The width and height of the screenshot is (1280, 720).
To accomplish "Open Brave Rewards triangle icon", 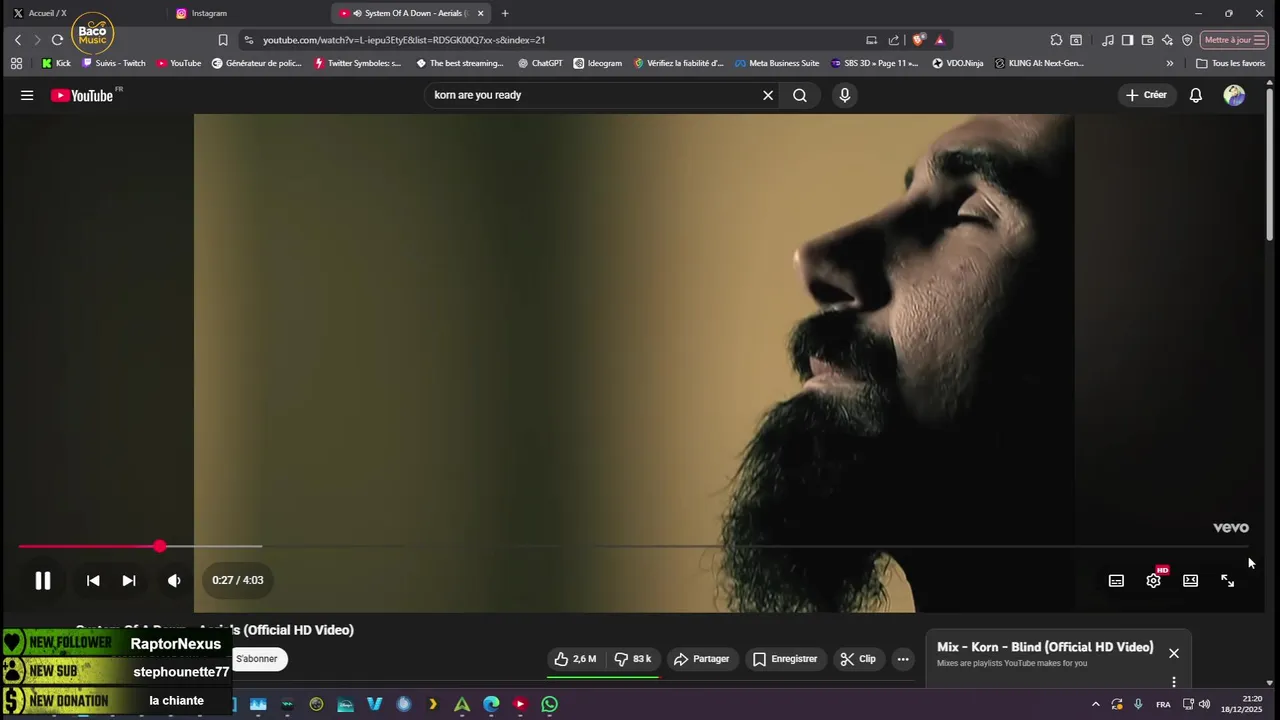I will 940,40.
